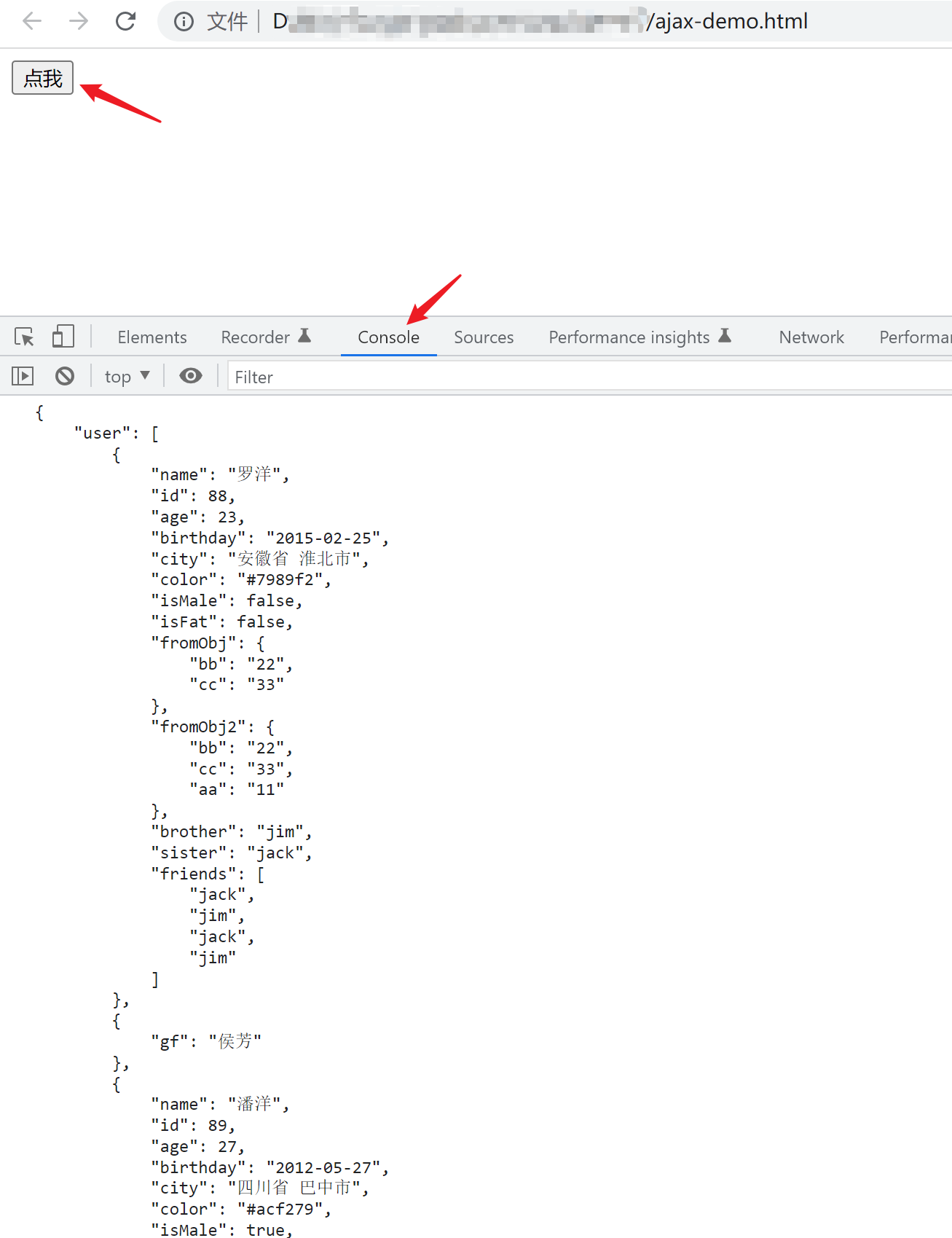The image size is (952, 1238).
Task: Click the "aa": "11" line
Action: click(237, 790)
